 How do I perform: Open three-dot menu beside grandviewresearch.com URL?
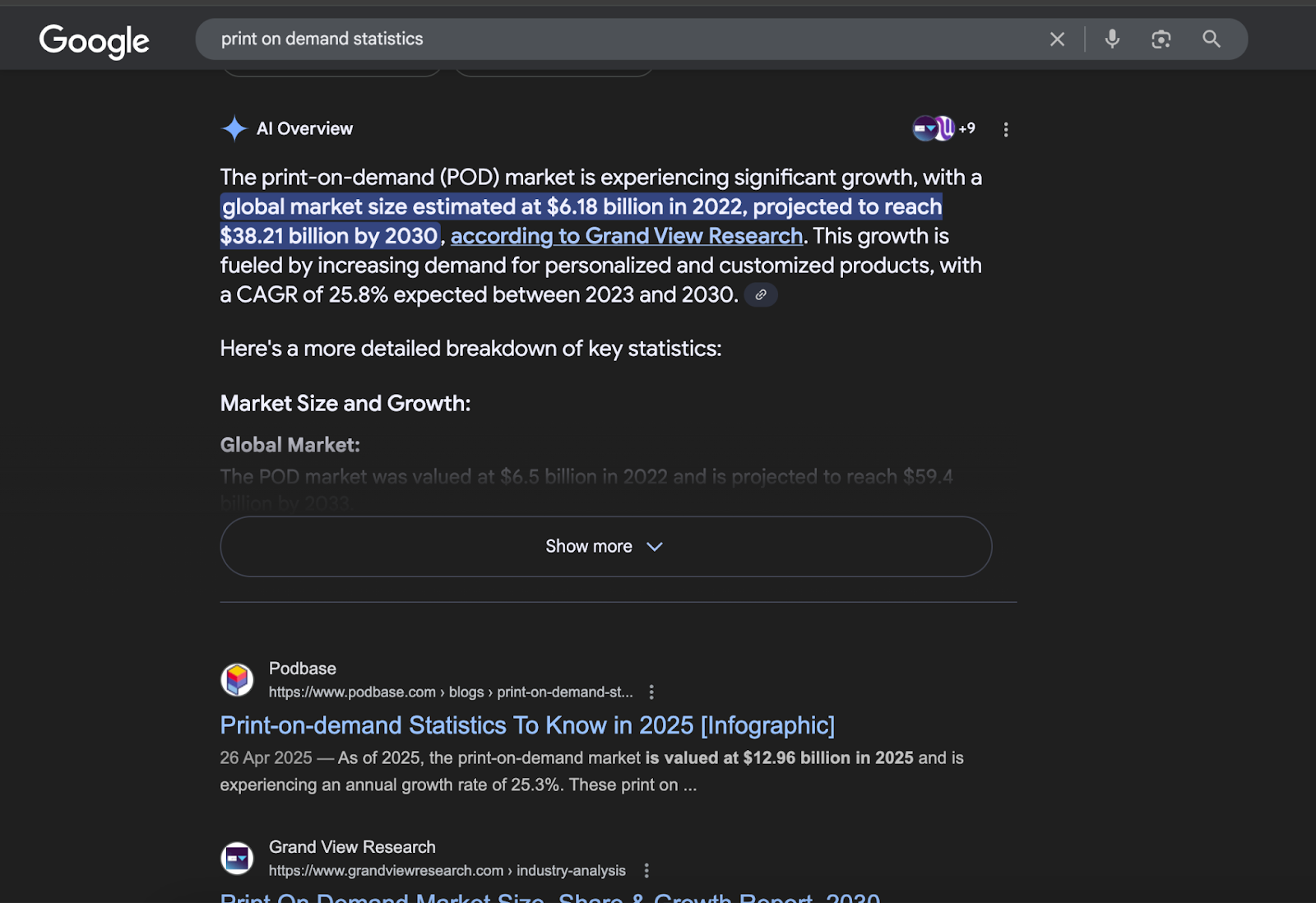[x=646, y=870]
